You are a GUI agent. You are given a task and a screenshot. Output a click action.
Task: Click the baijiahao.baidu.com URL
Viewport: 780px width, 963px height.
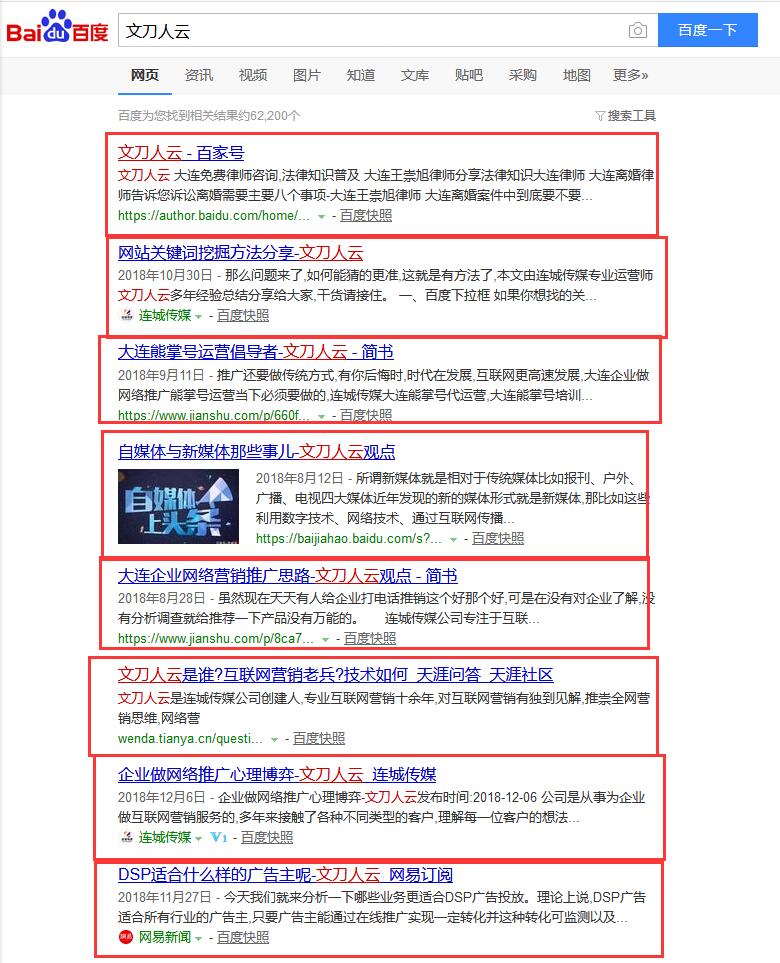coord(349,539)
